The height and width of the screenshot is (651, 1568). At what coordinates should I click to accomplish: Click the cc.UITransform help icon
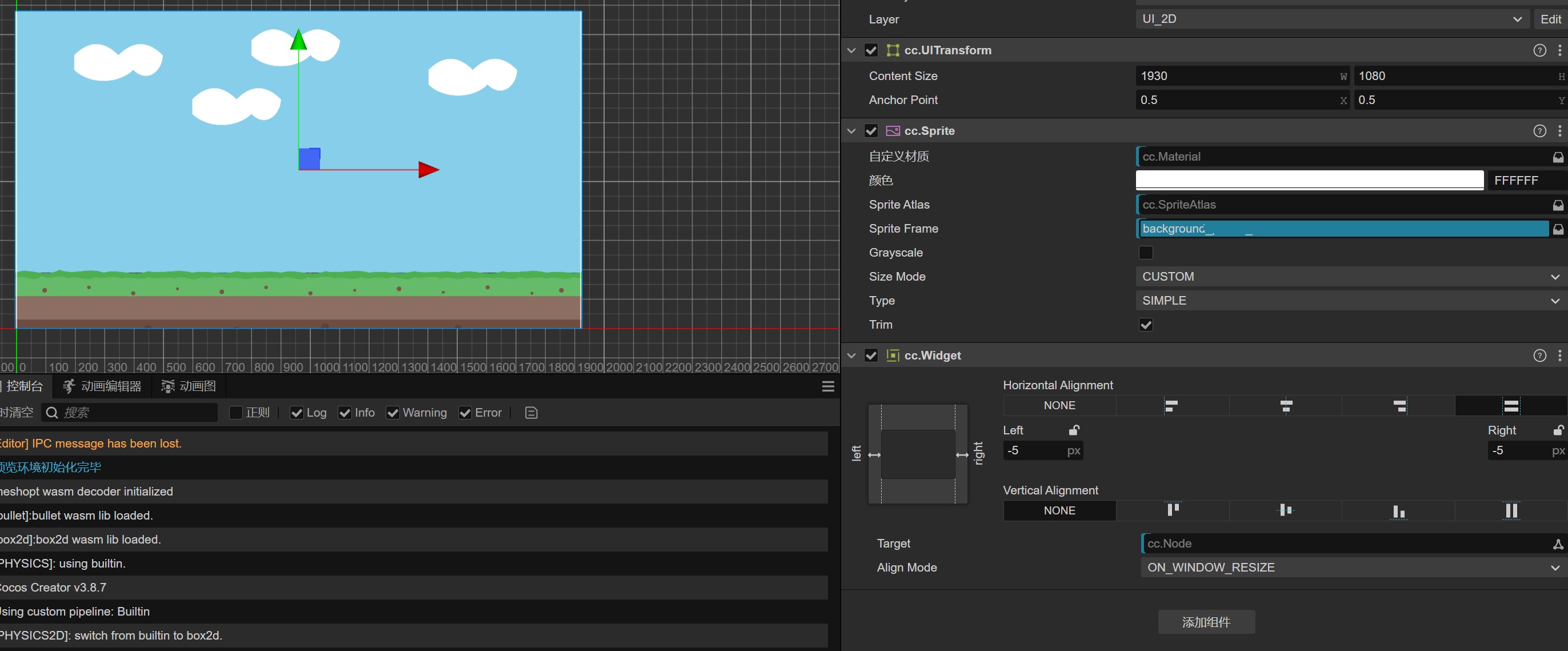pos(1539,50)
